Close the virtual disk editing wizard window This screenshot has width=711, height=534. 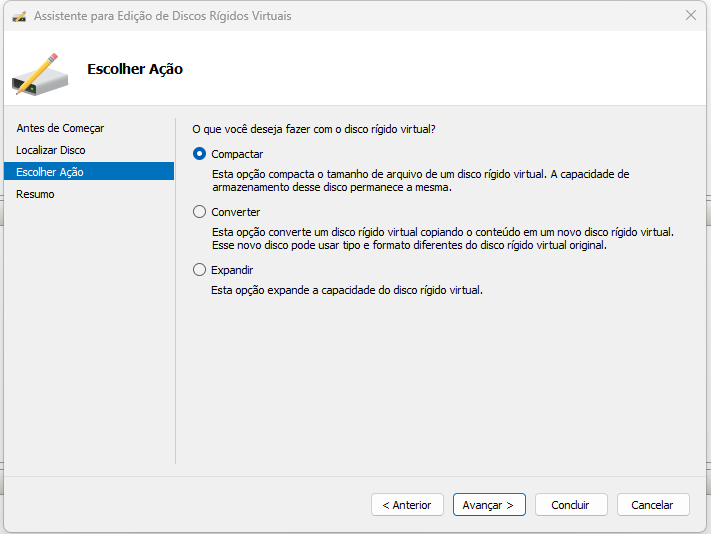click(x=690, y=16)
